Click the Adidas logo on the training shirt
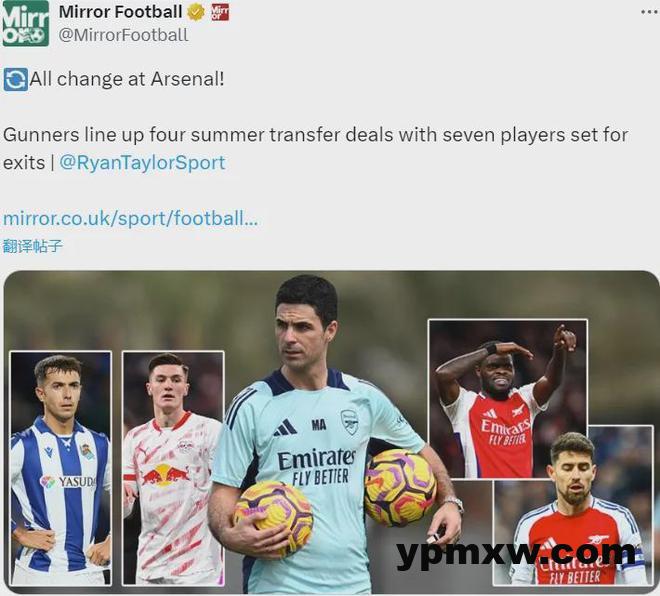 pyautogui.click(x=285, y=427)
